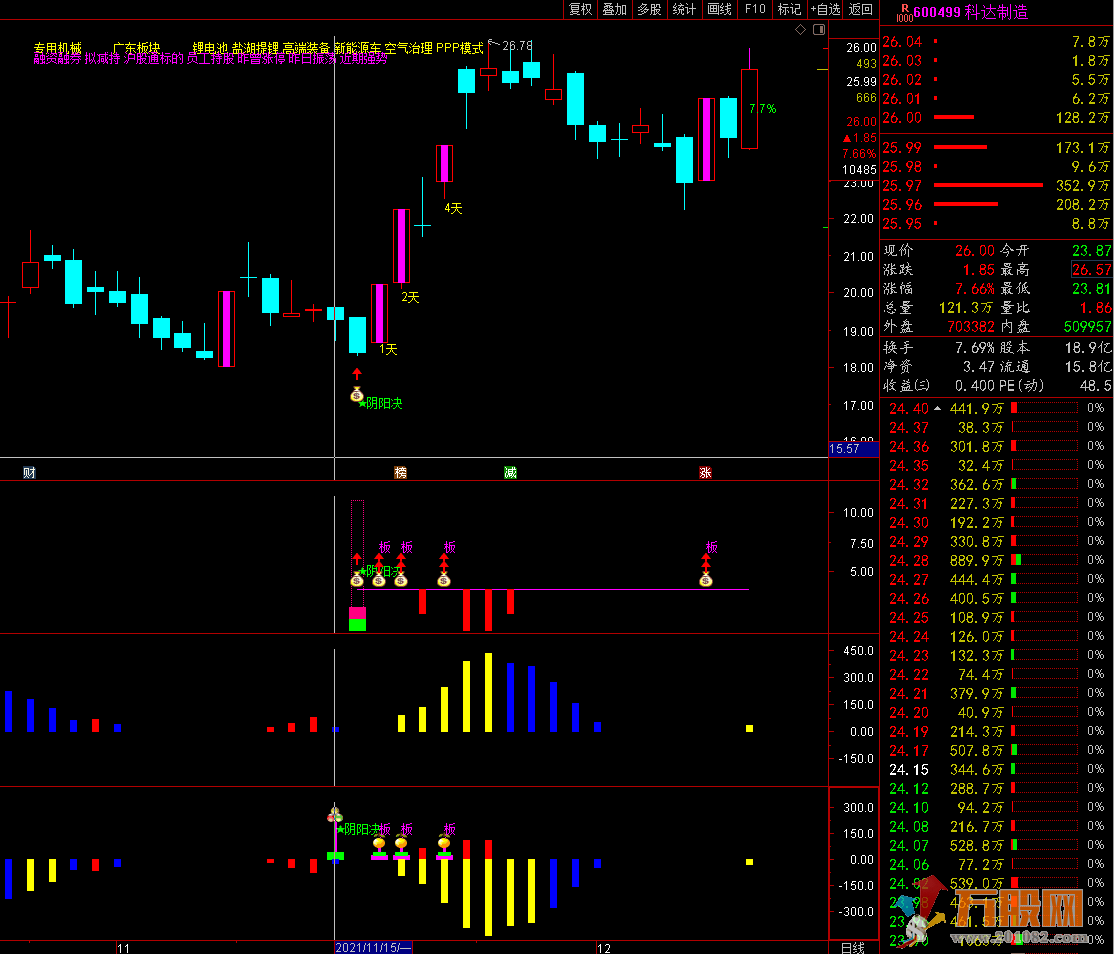1114x954 pixels.
Task: Click the diamond icon above chart
Action: 801,29
